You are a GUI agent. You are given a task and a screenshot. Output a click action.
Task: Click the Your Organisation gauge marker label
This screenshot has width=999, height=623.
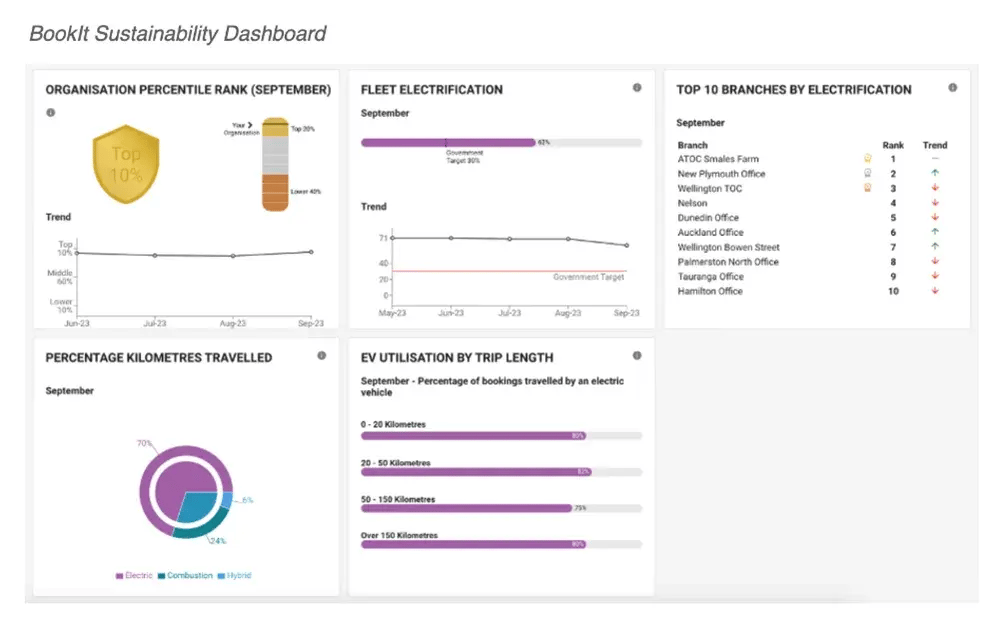click(241, 129)
